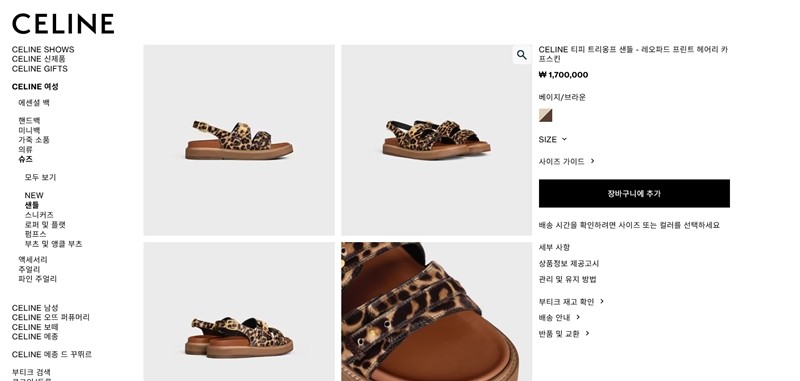Click the arrow beside 배송 안내
The height and width of the screenshot is (381, 800).
tap(578, 317)
